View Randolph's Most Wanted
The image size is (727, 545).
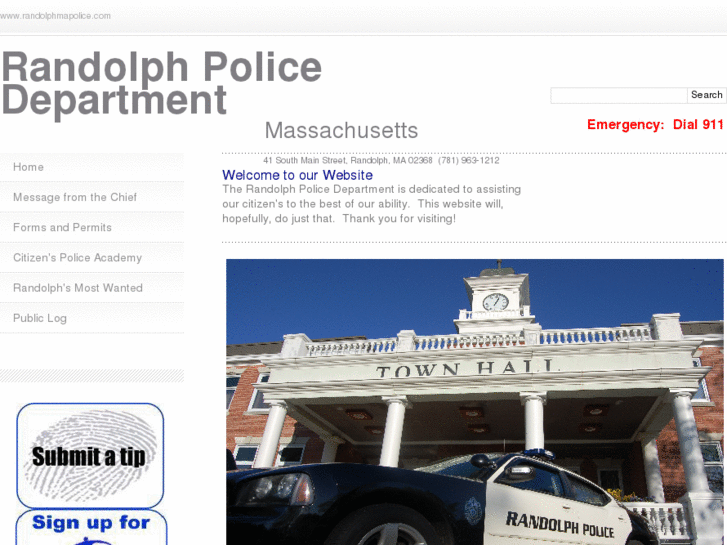(x=92, y=288)
